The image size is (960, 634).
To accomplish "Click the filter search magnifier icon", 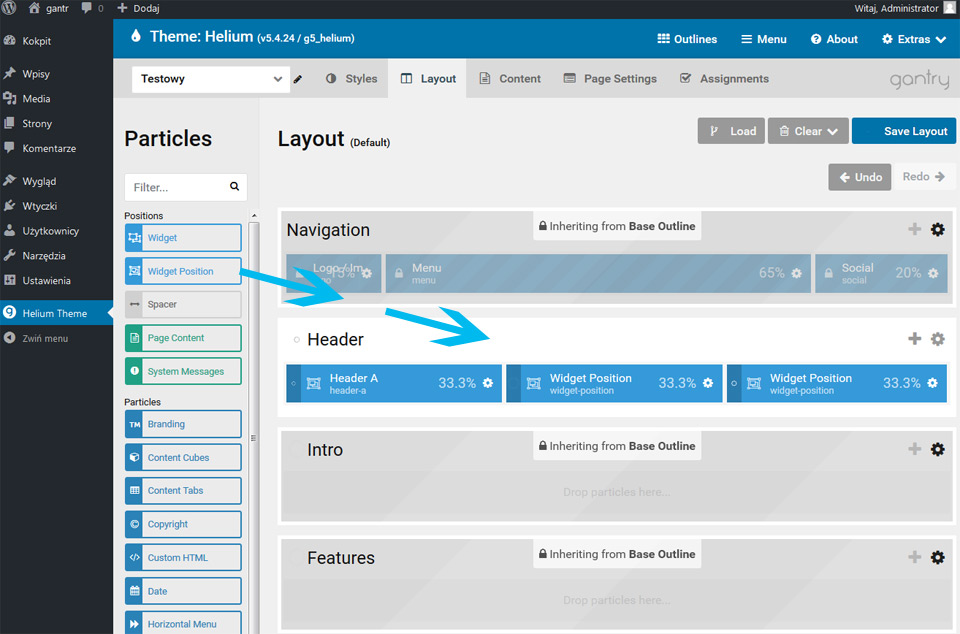I will point(234,186).
